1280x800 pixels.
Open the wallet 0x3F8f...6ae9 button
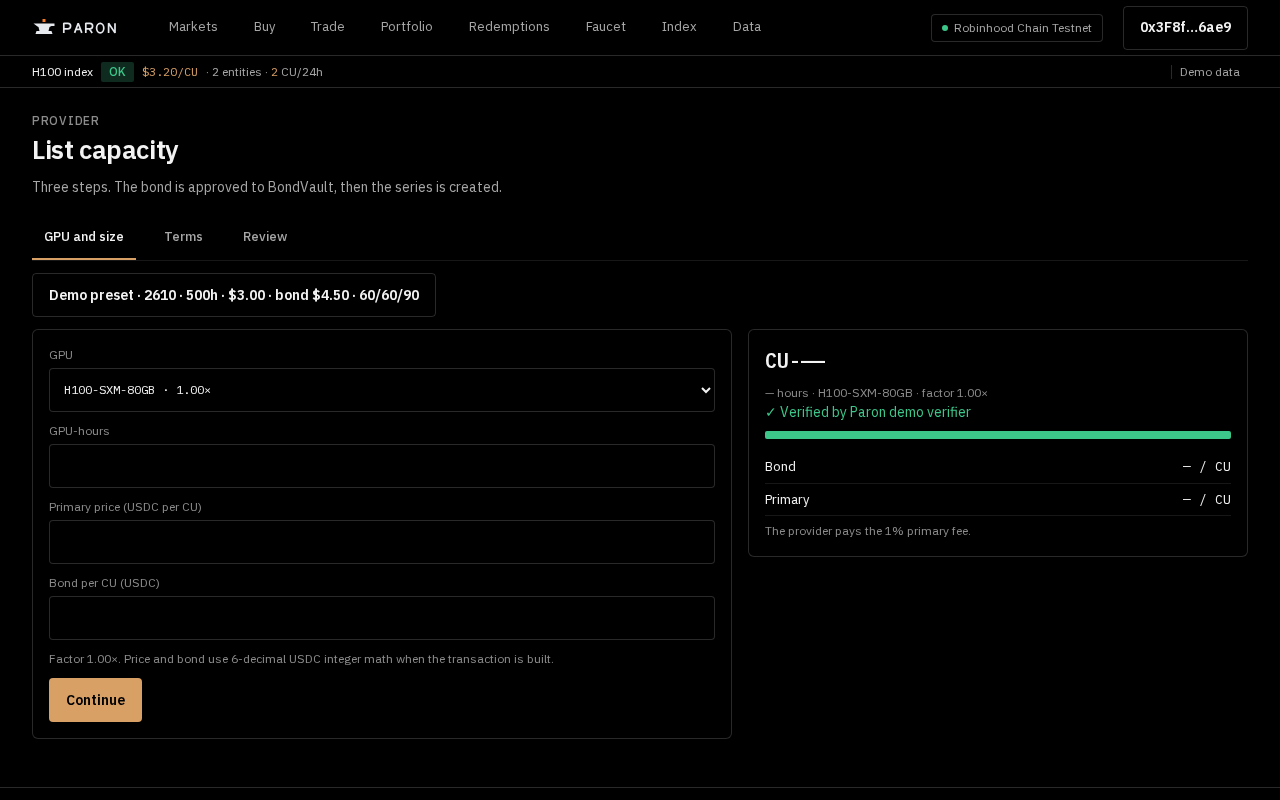point(1185,28)
